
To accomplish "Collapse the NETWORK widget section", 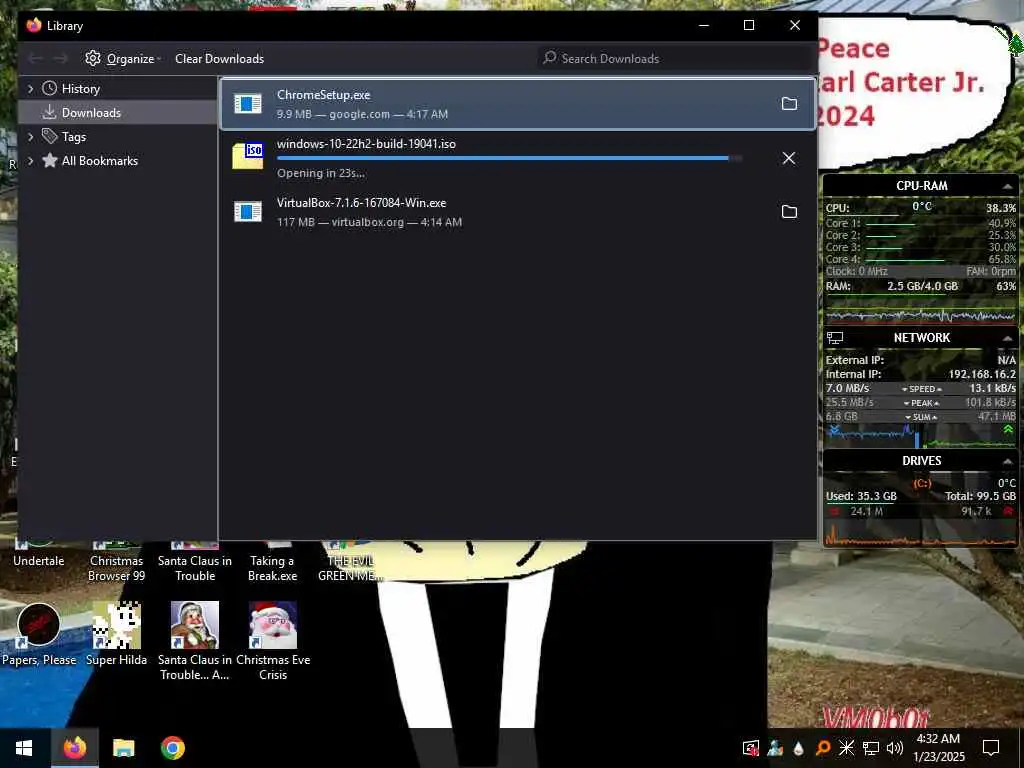I will point(1007,338).
